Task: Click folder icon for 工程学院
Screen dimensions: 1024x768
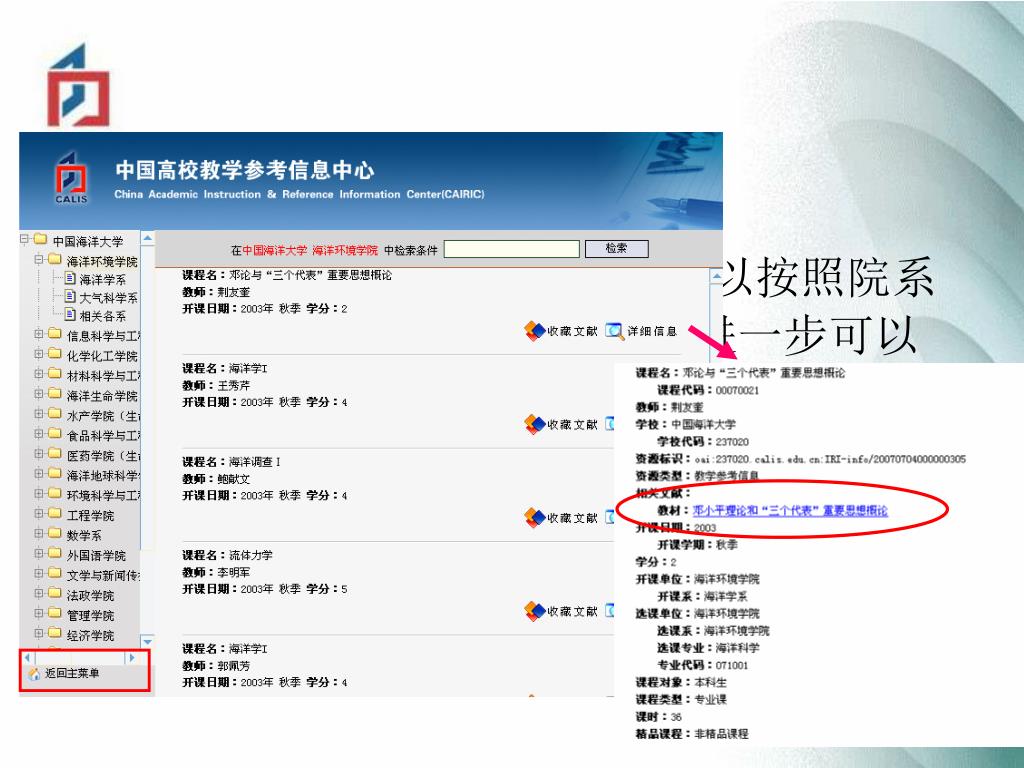Action: click(55, 515)
